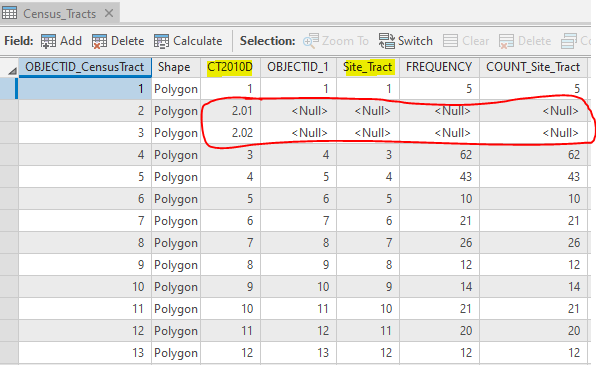The image size is (596, 365).
Task: Select the COUNT_Site_Tract column header
Action: click(x=533, y=67)
